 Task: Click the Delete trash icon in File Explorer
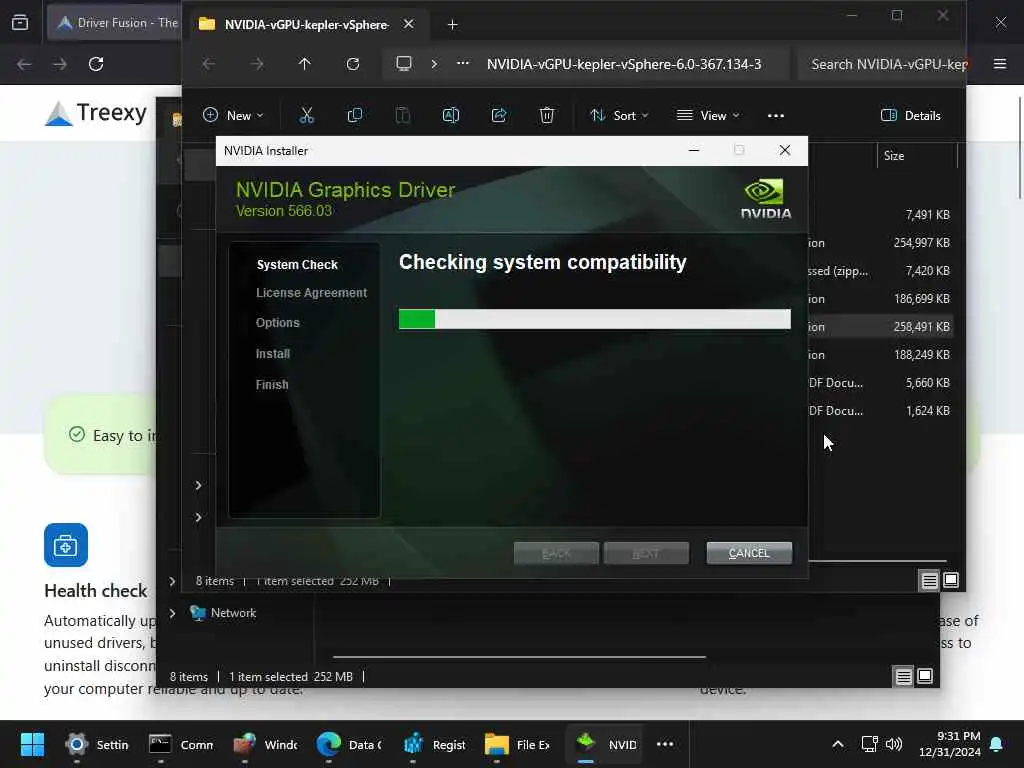547,116
